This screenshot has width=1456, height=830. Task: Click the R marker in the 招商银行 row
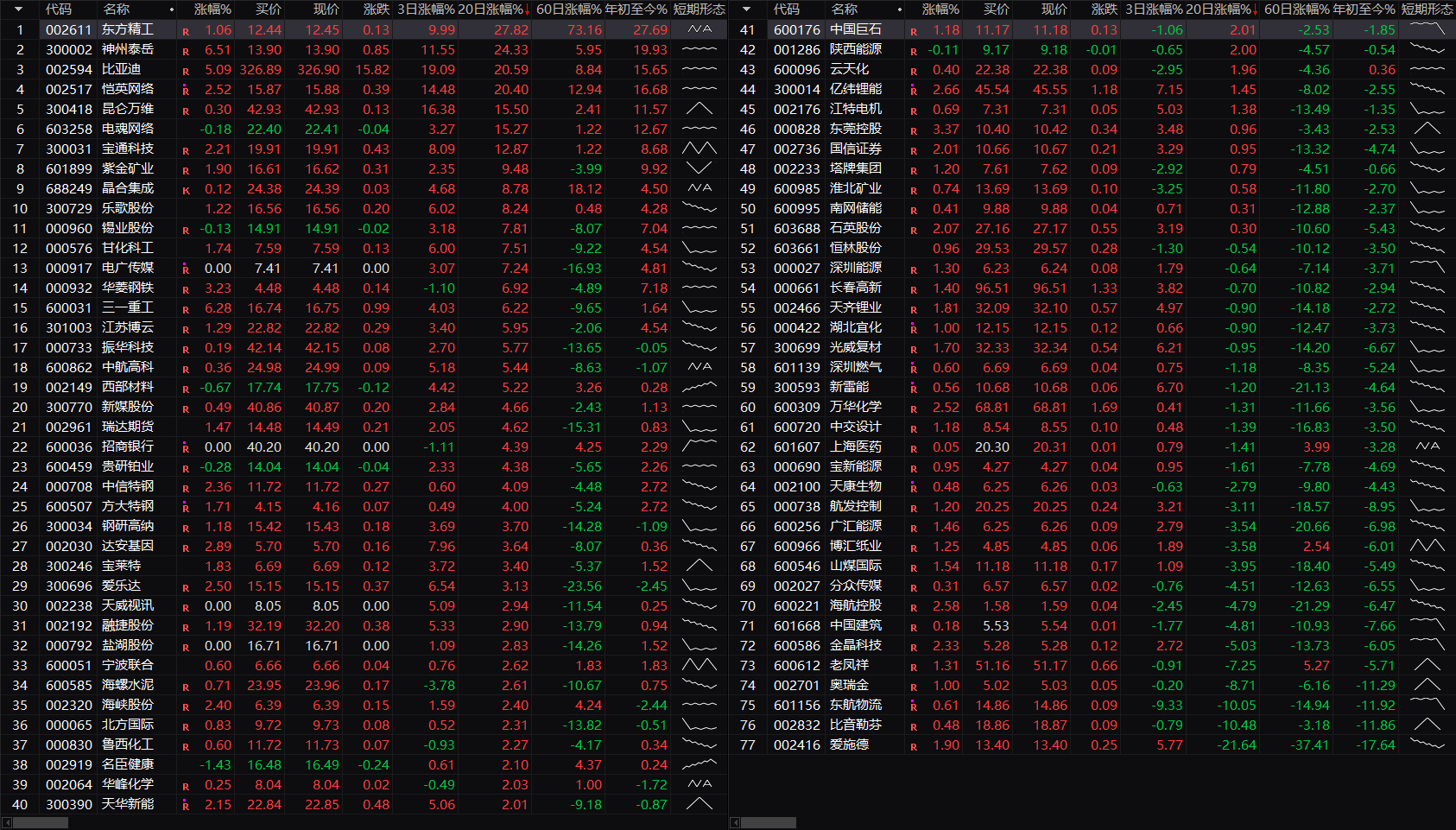tap(186, 448)
